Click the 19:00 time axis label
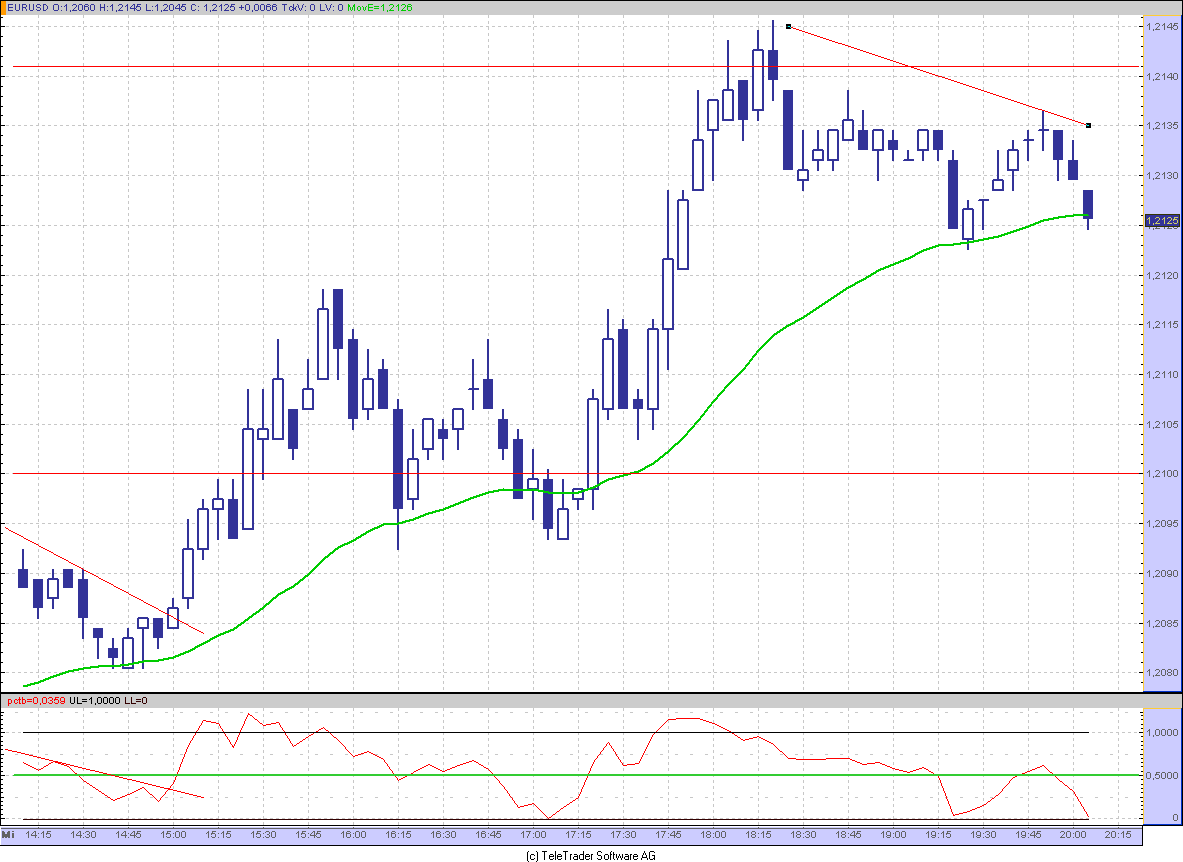This screenshot has width=1183, height=862. (893, 835)
